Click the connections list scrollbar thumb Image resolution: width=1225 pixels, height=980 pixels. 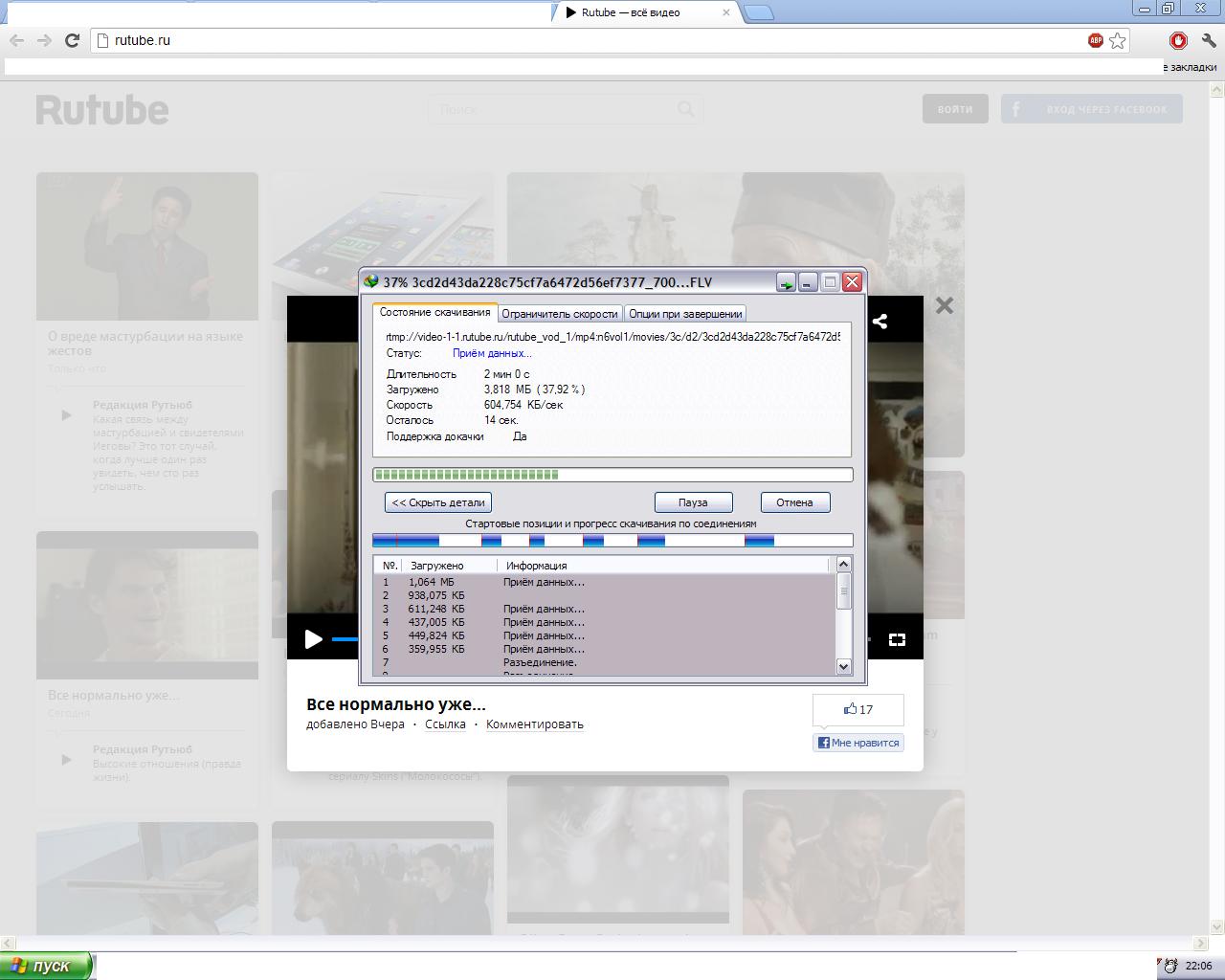click(843, 591)
